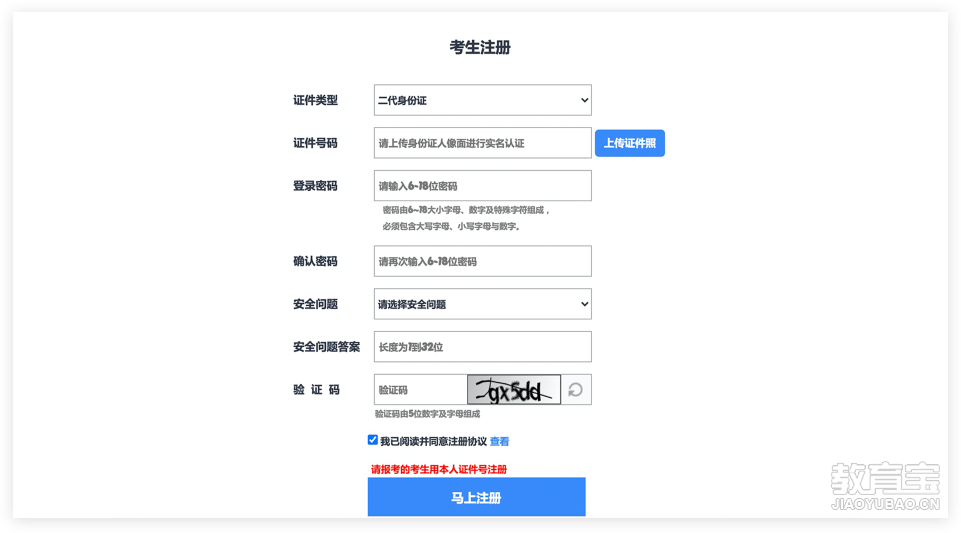Click the arrow on 二代身份证 select box
The height and width of the screenshot is (533, 961).
pyautogui.click(x=584, y=100)
